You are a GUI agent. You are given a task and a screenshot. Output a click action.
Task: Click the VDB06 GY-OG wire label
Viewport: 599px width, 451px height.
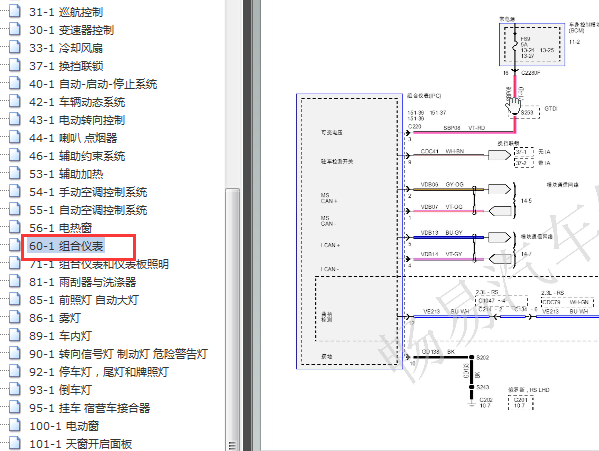(x=442, y=184)
